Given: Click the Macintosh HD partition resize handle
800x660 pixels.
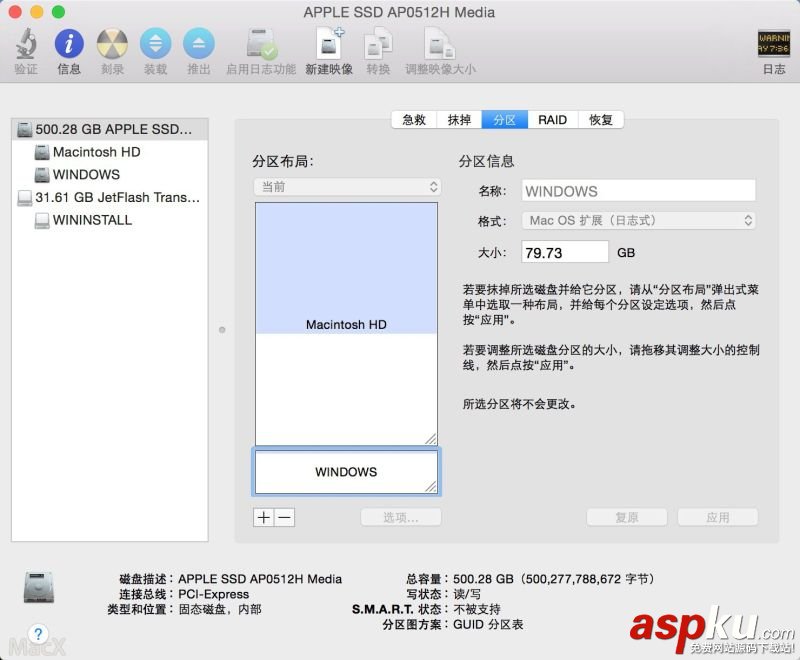Looking at the screenshot, I should 431,438.
